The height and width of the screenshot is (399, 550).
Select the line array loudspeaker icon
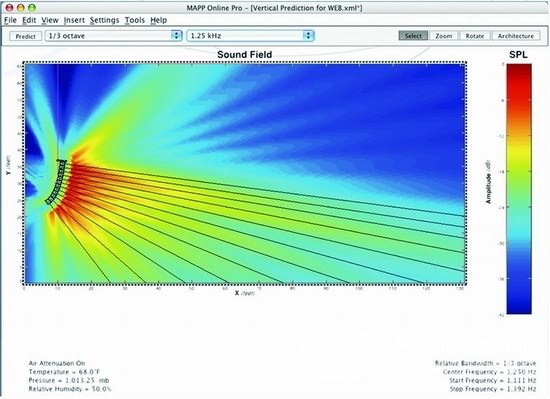pos(56,182)
